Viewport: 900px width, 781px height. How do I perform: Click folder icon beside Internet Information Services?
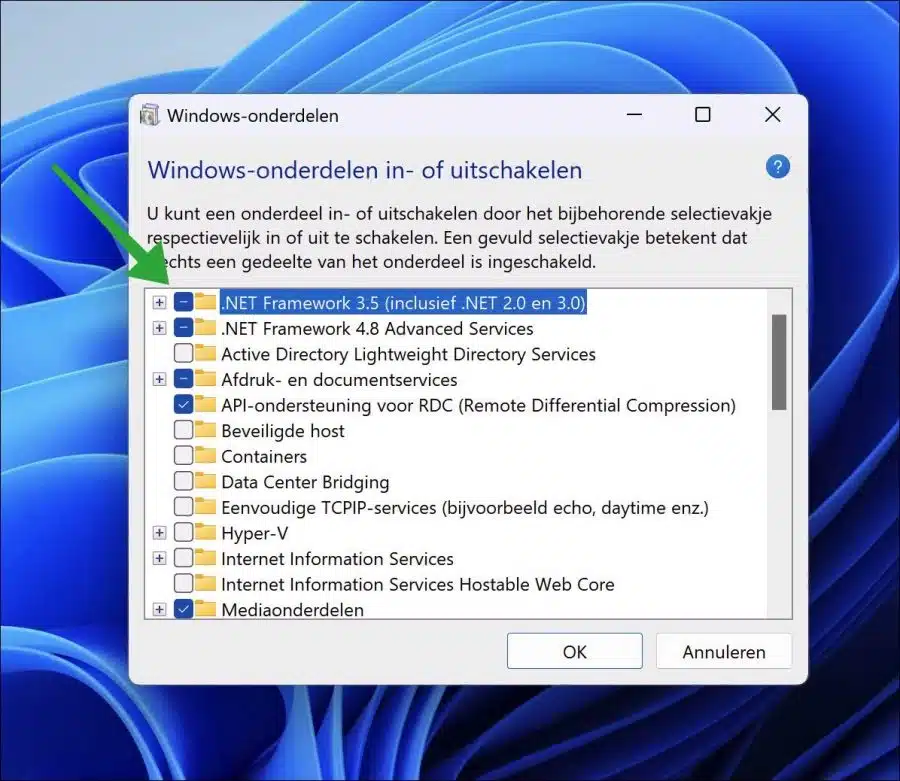(x=205, y=558)
